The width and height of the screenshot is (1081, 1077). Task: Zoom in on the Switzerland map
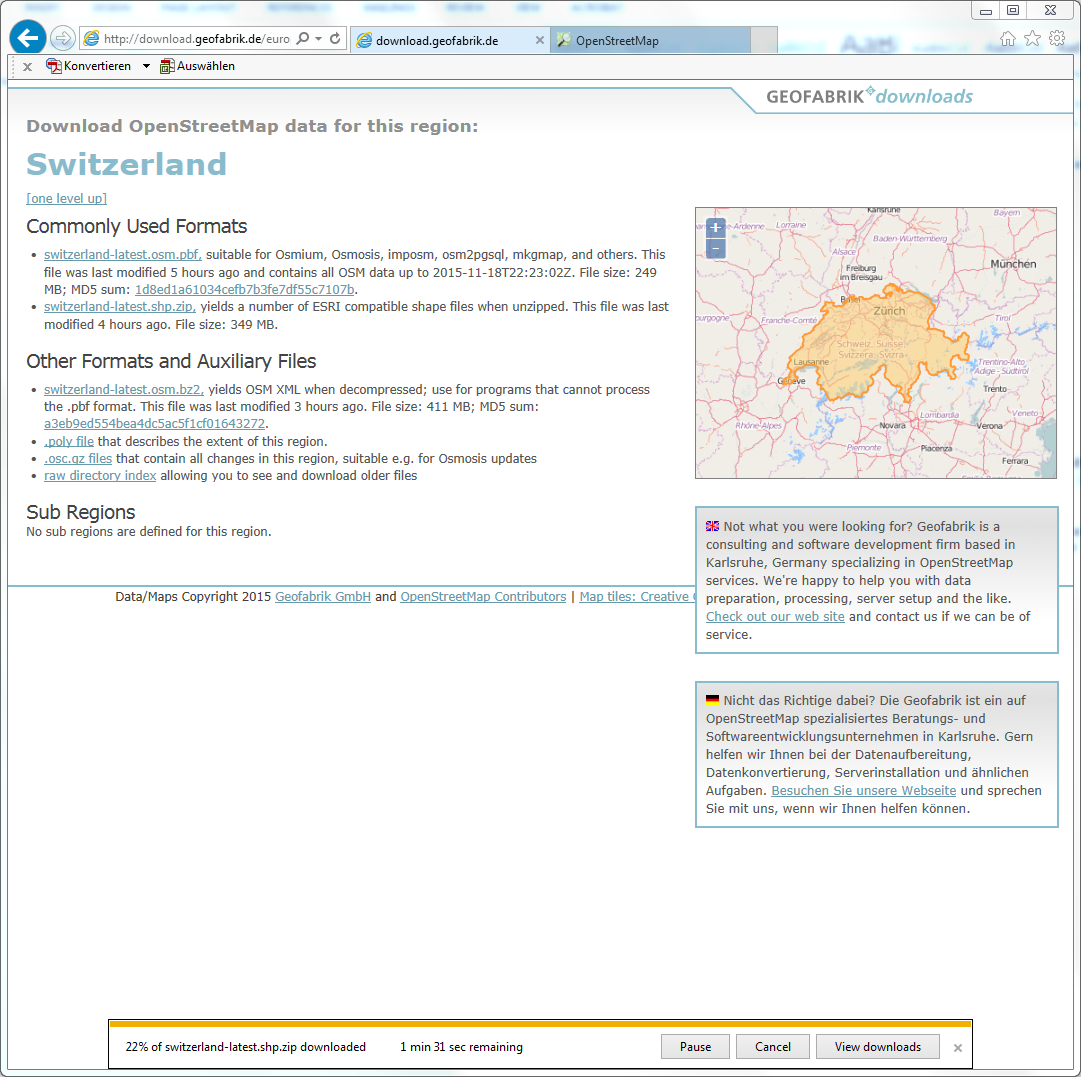715,228
